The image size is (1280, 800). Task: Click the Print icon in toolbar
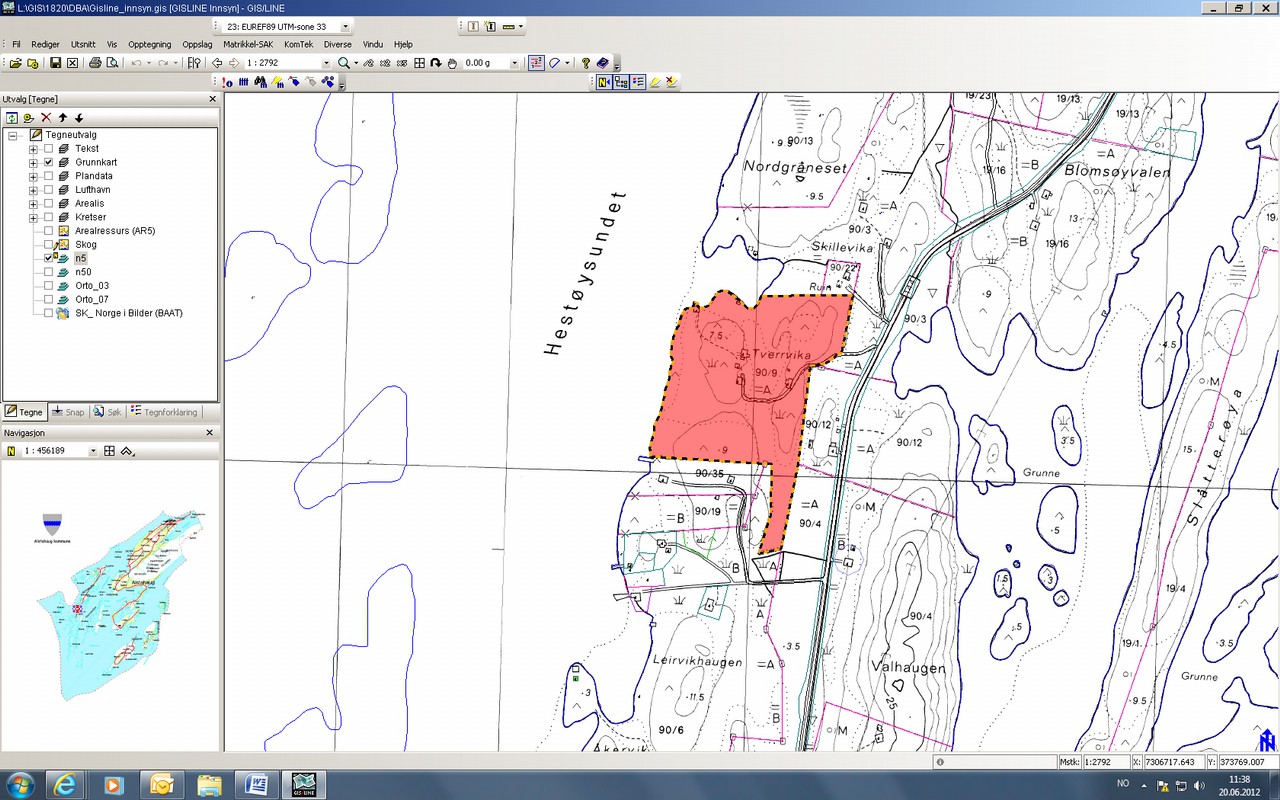95,63
